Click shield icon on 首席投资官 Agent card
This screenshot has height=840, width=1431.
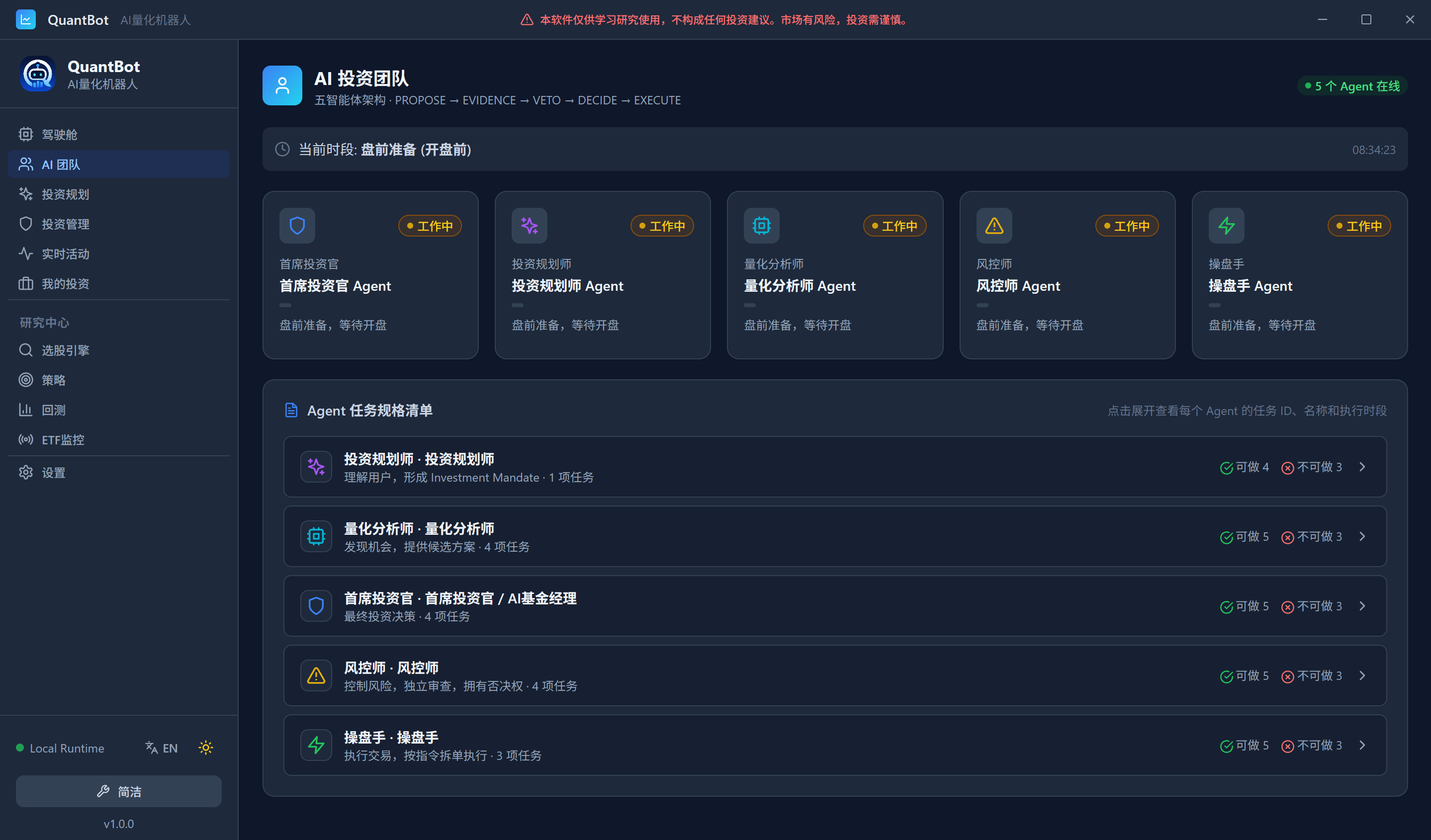pos(297,225)
